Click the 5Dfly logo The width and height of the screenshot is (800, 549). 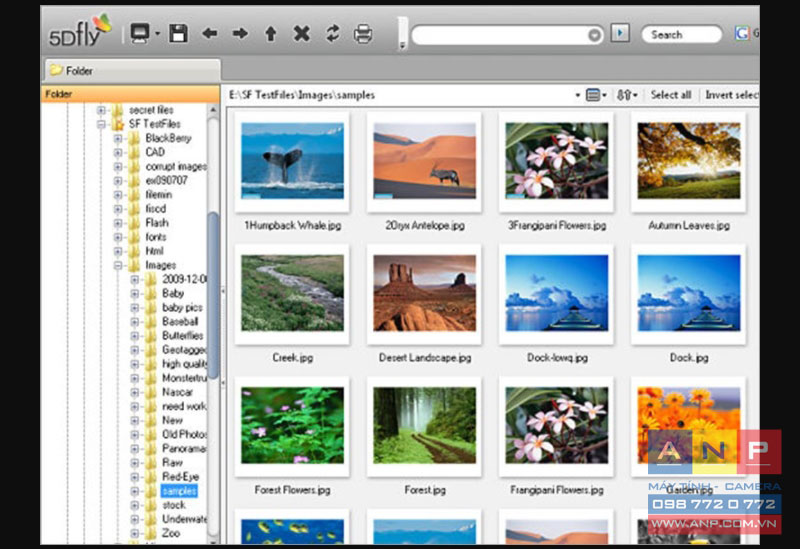[x=80, y=31]
